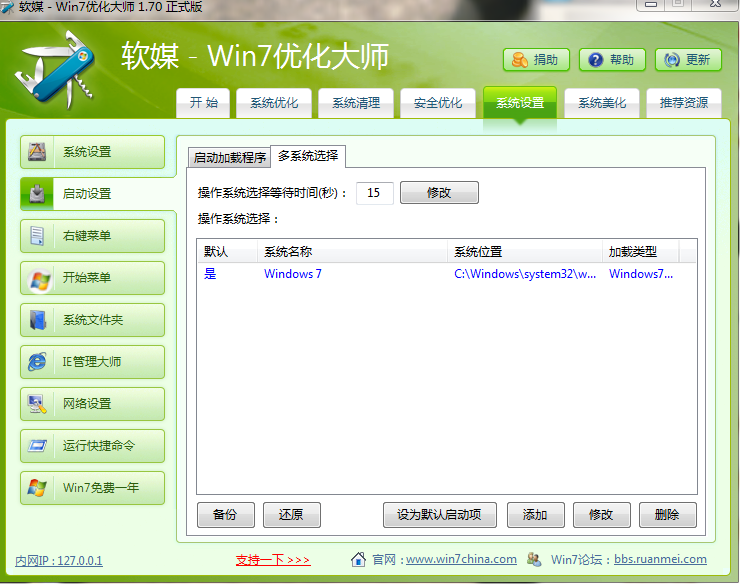This screenshot has height=584, width=740.
Task: Open IE管理大师 sidebar text label
Action: [92, 362]
